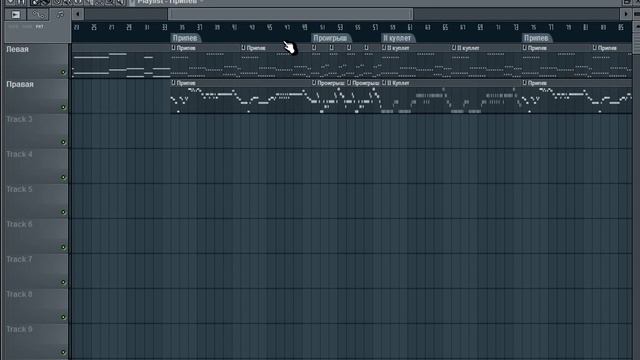Jump to the first Припев timeline marker

pyautogui.click(x=185, y=38)
